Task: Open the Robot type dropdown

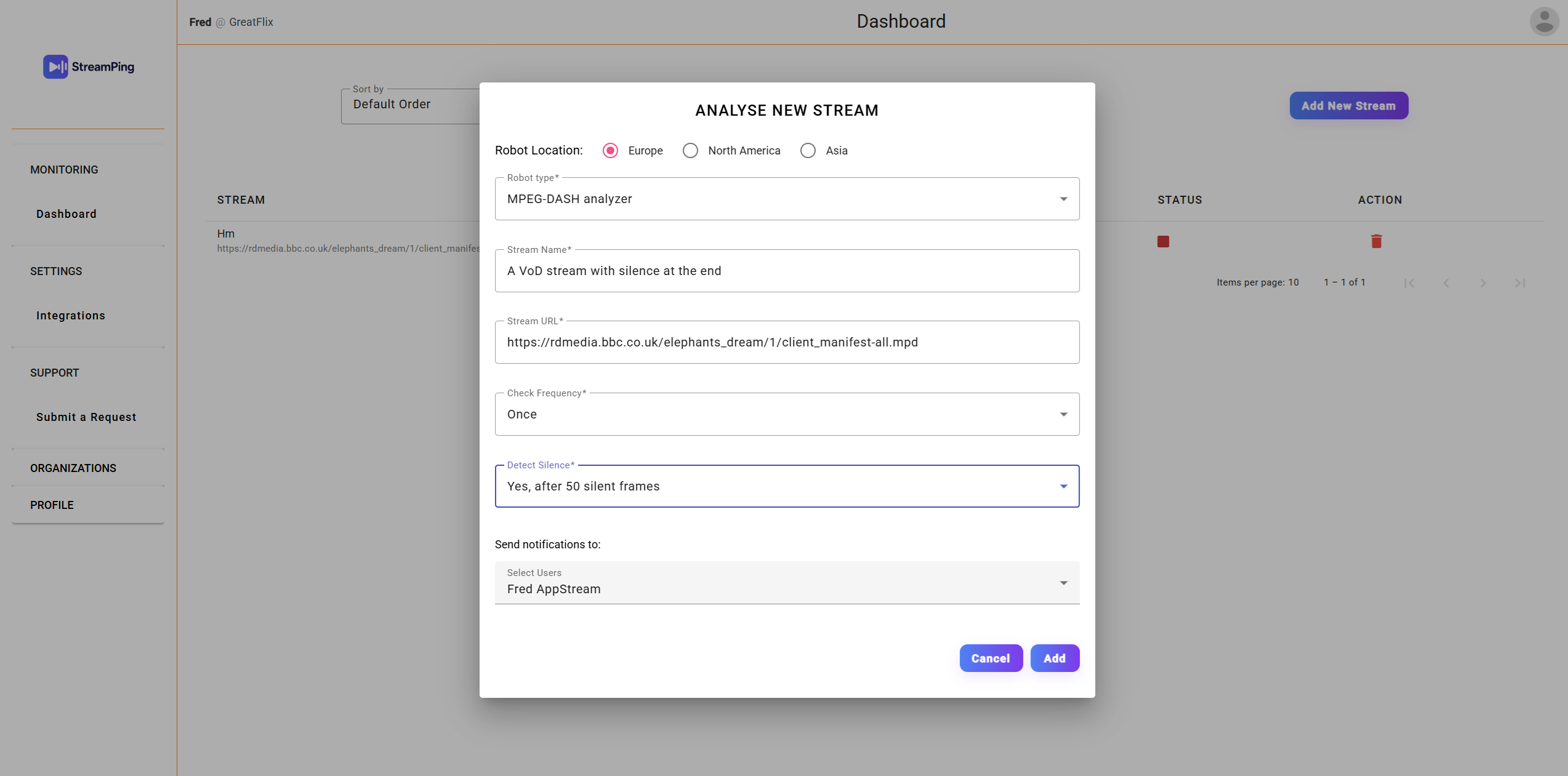Action: 787,199
